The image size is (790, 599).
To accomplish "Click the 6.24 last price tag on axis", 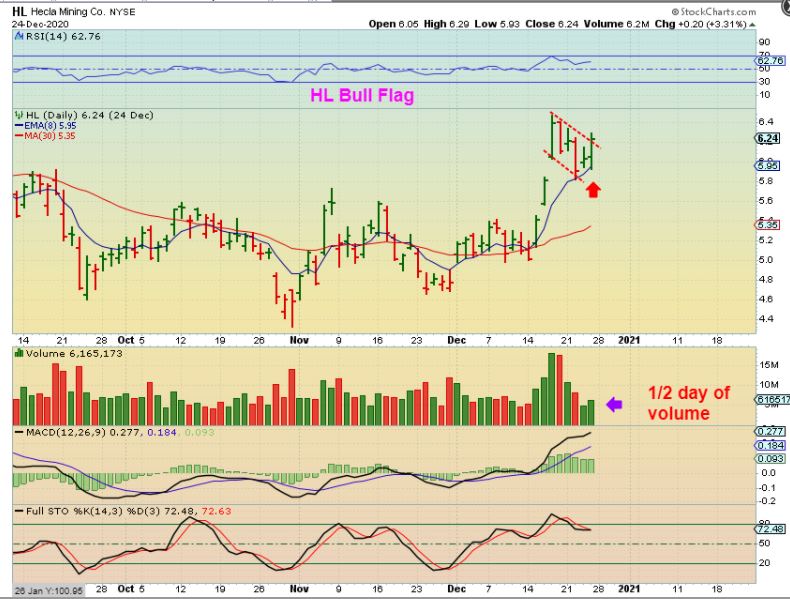I will click(768, 139).
